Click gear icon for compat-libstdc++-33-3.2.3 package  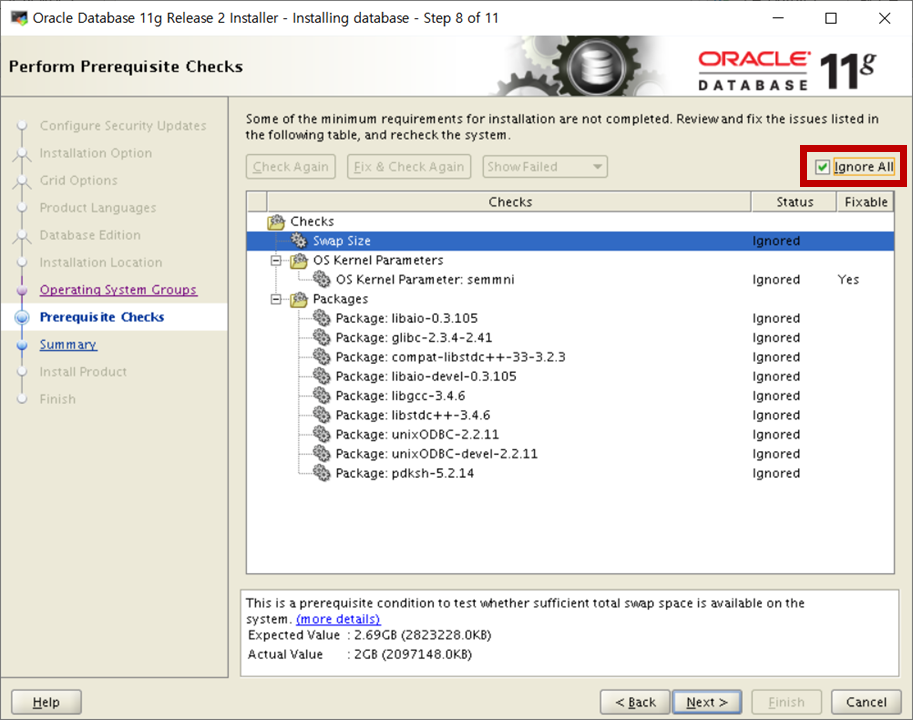tap(321, 357)
